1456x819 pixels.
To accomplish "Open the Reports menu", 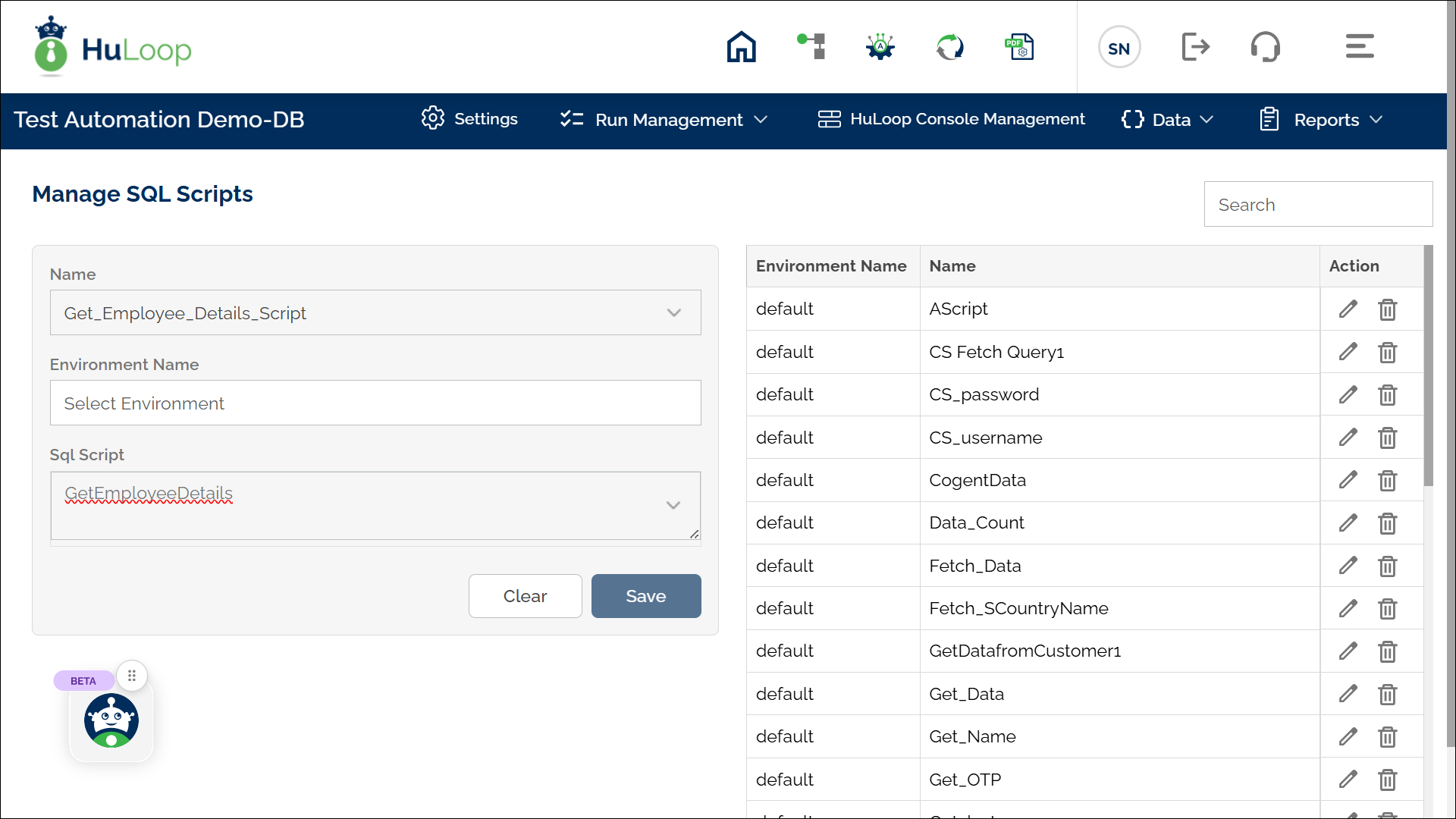I will 1321,120.
